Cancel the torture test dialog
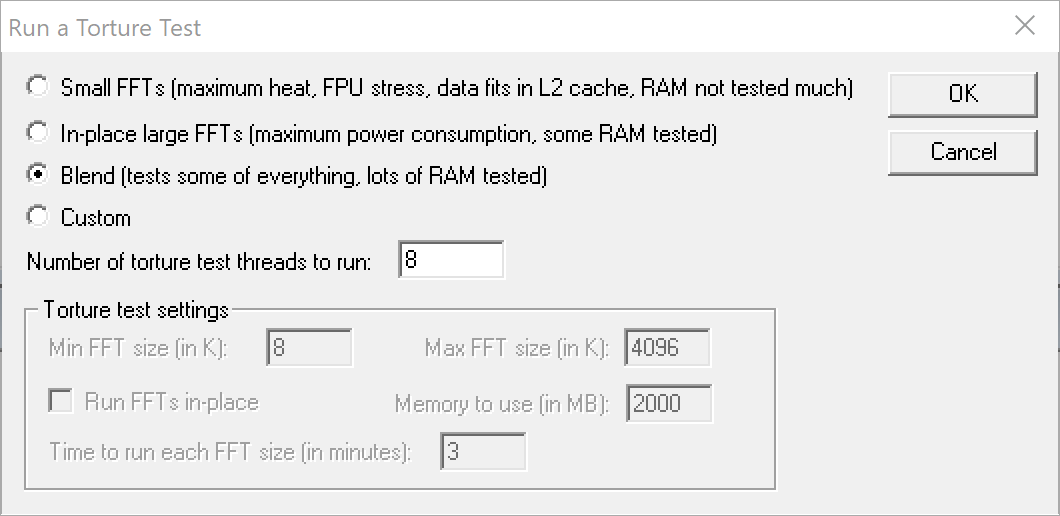1060x516 pixels. pyautogui.click(x=963, y=152)
